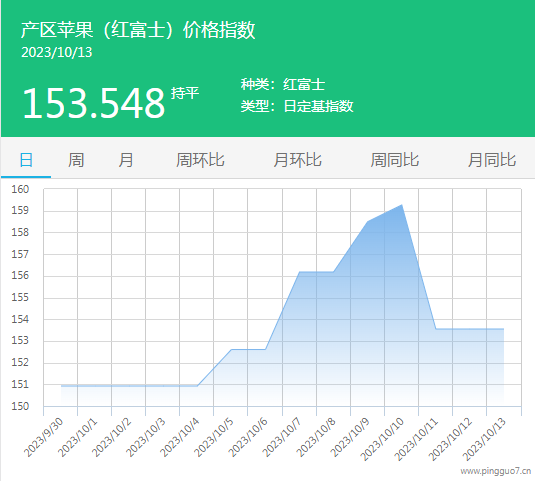
Task: Click the 产区苹果(红富士)价格指数 title
Action: [138, 30]
